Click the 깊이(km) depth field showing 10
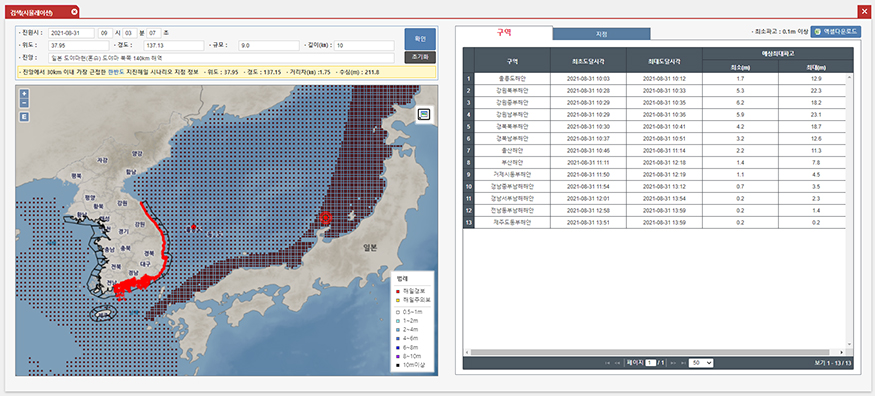Viewport: 875px width, 396px height. 364,45
